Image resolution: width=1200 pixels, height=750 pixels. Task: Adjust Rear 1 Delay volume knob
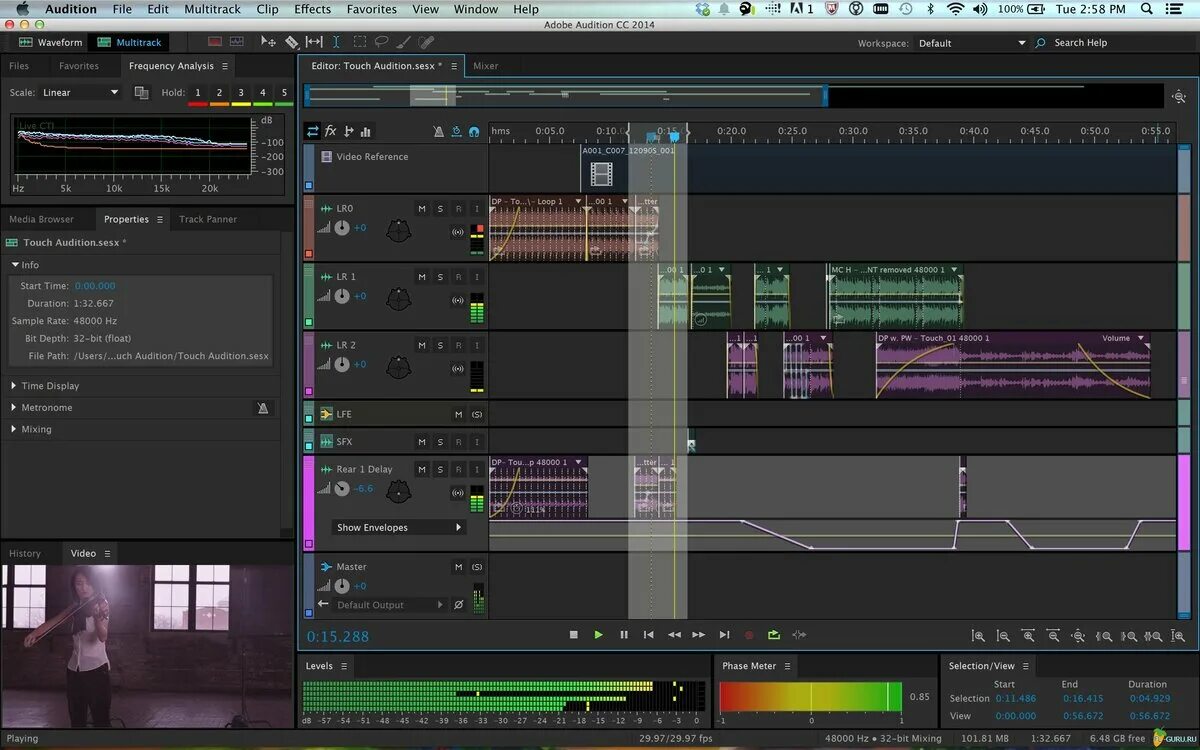coord(342,489)
